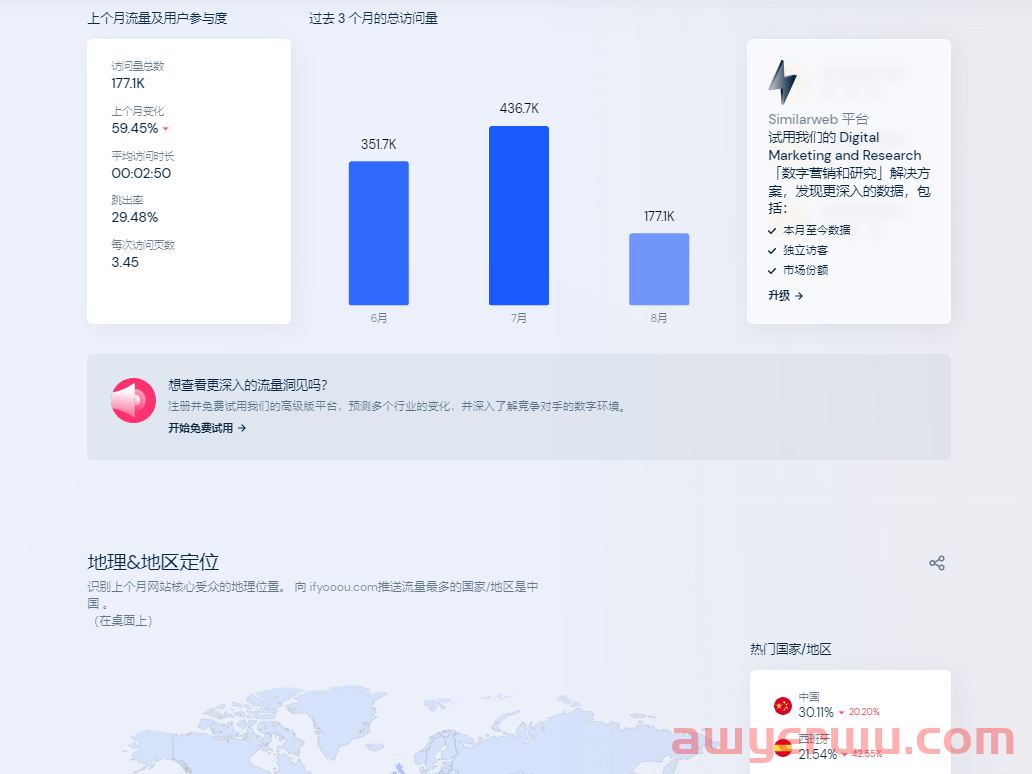Screen dimensions: 1032x774
Task: Click the 8月 bar showing 177.1K
Action: pos(659,267)
